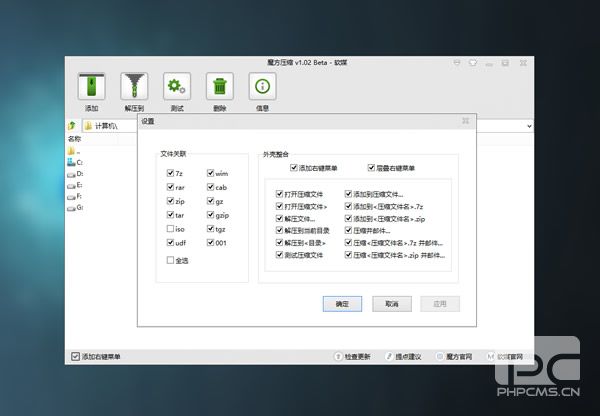
Task: Click the 删除 green trash bin icon
Action: [220, 86]
